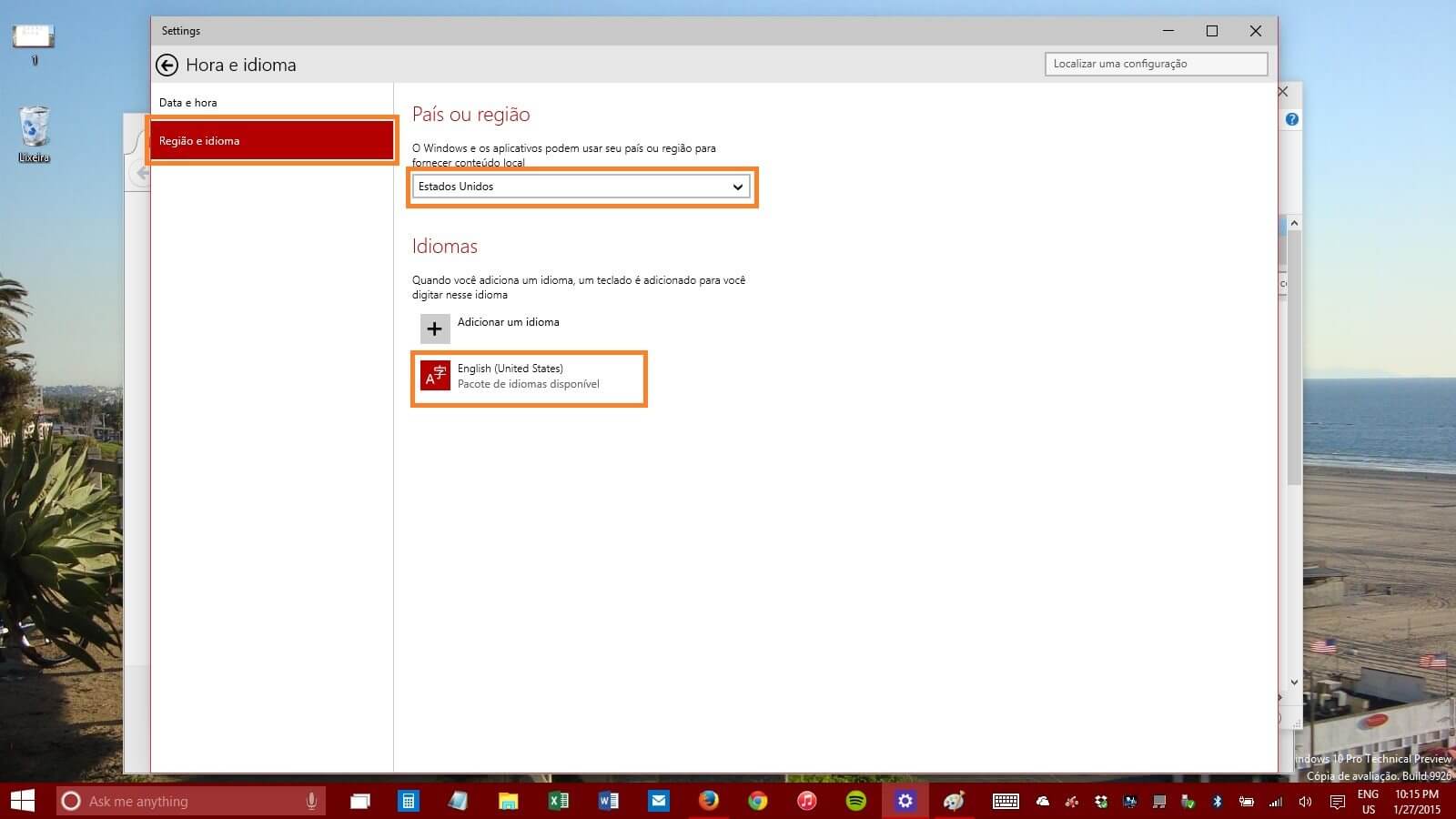Select the Data e hora tab
Screen dimensions: 1456x819
tap(188, 103)
